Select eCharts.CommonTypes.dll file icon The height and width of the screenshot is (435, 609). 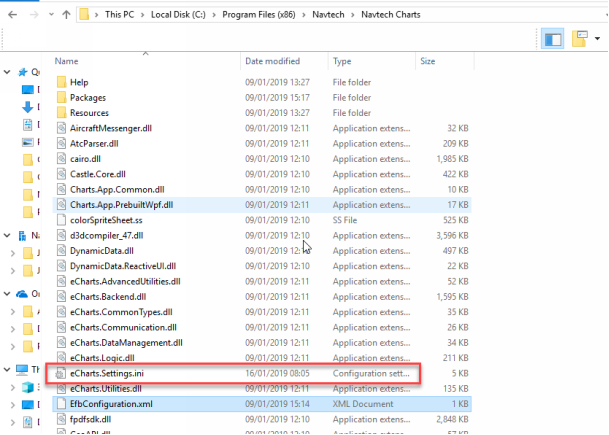pos(61,312)
